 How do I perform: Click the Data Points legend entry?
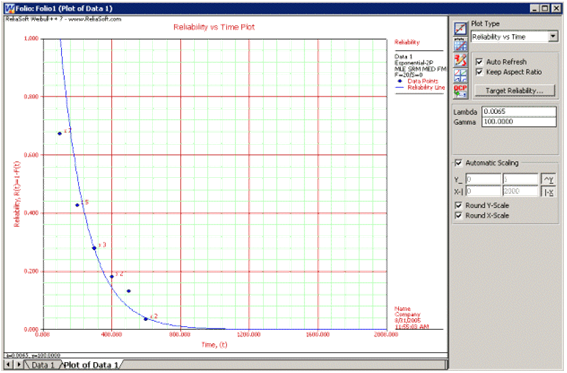[x=422, y=81]
